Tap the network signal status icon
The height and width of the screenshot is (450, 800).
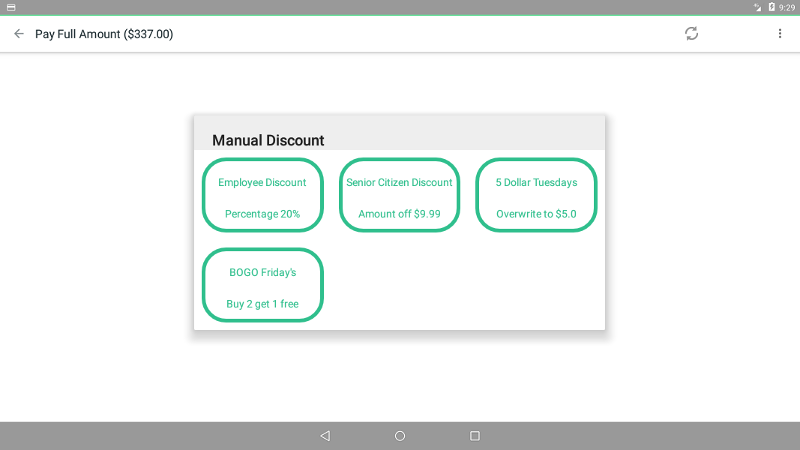(x=758, y=7)
